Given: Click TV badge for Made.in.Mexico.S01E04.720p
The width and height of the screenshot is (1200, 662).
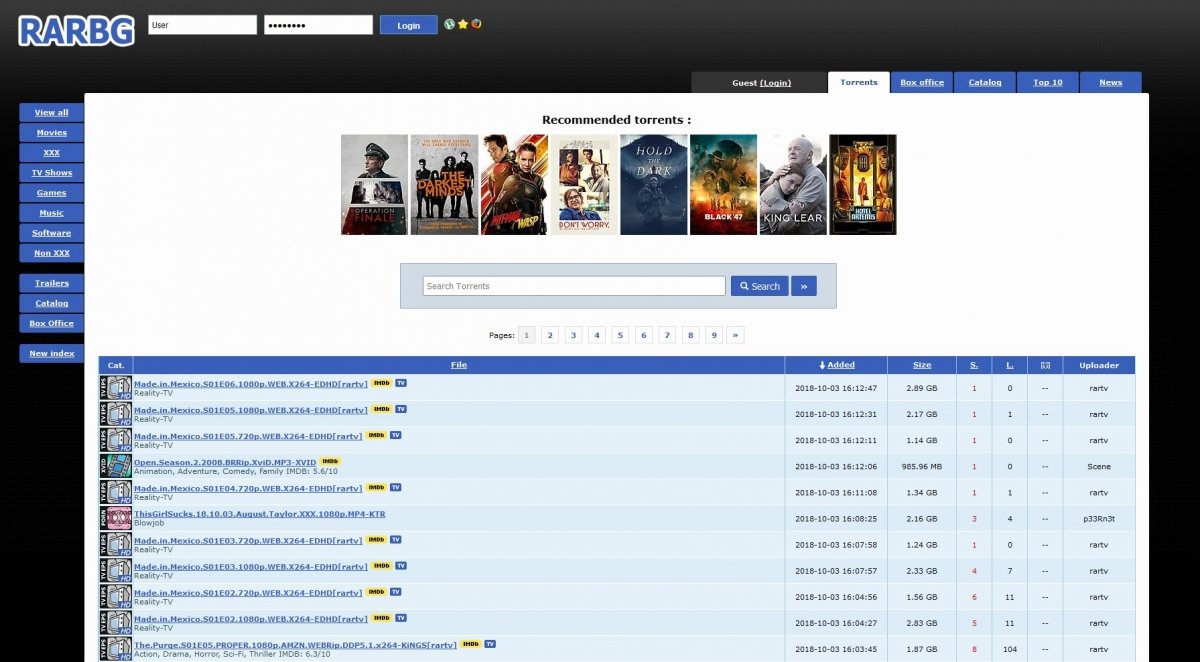Looking at the screenshot, I should tap(396, 487).
